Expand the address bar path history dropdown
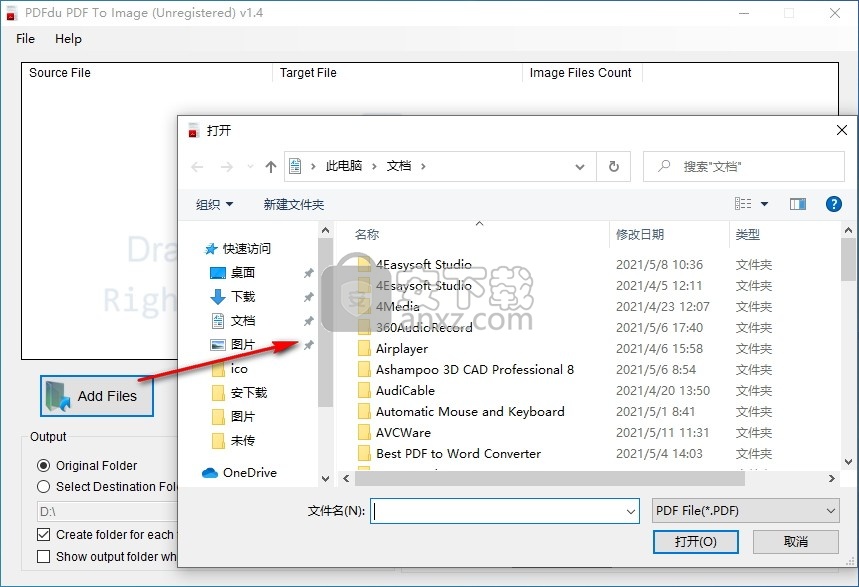Screen dimensions: 859x587 580,167
